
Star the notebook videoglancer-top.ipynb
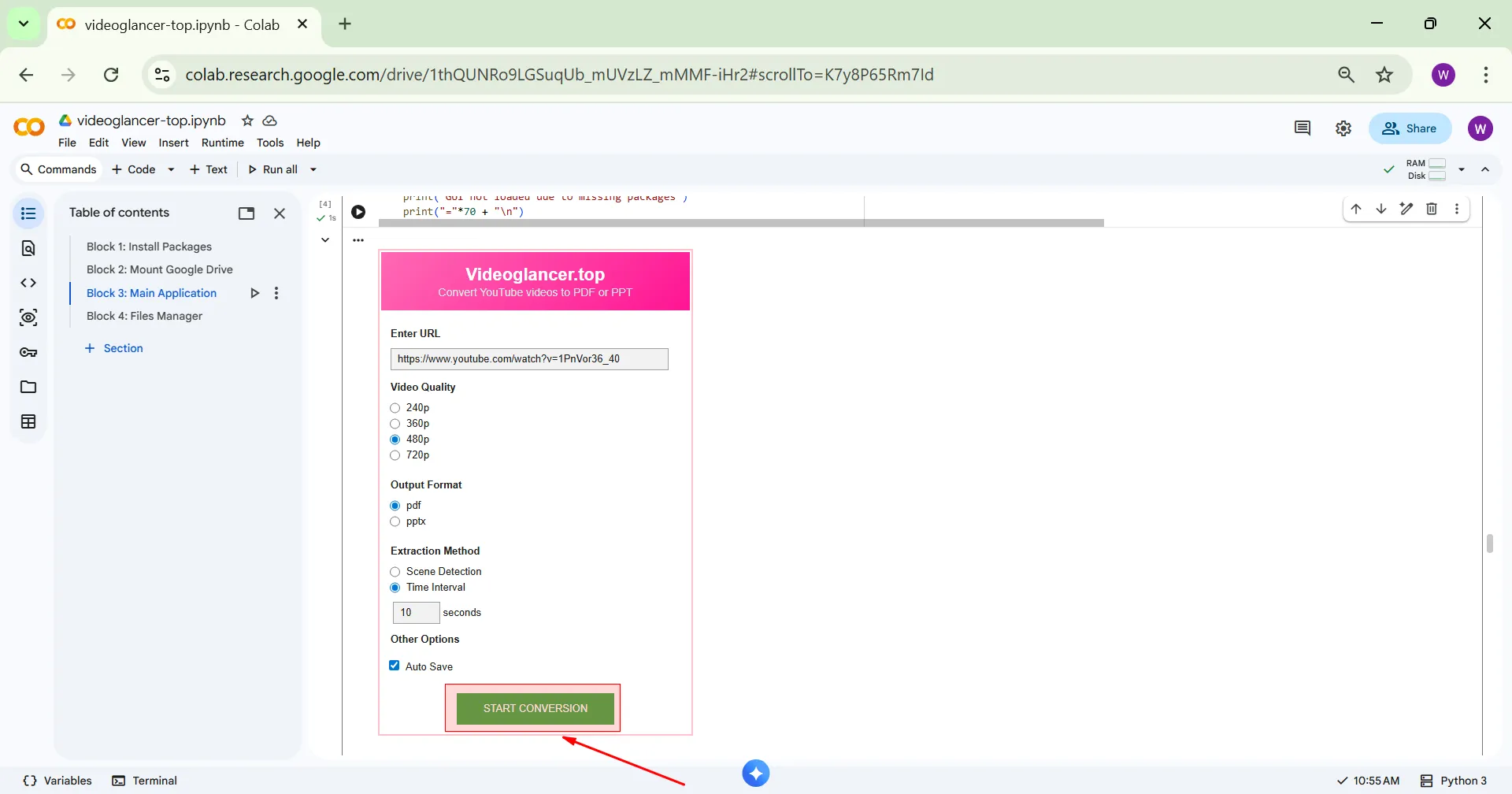pyautogui.click(x=247, y=121)
